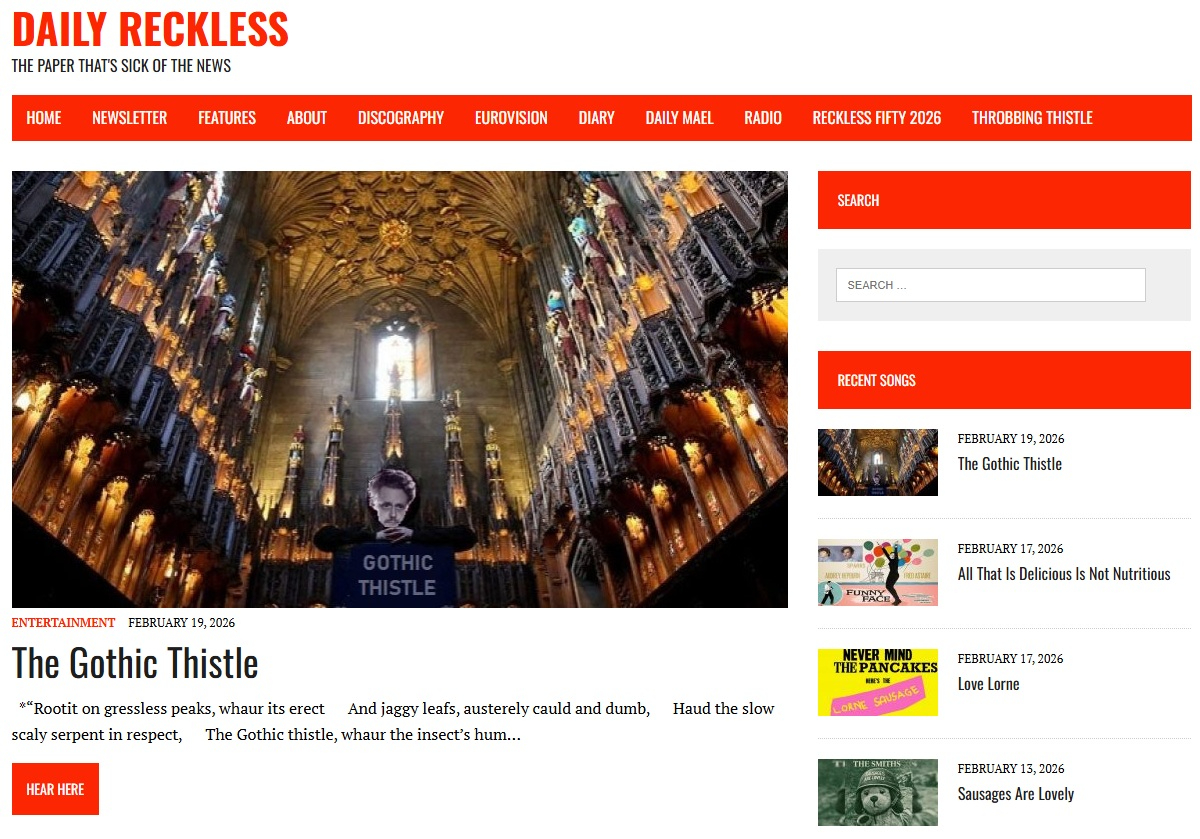
Task: Open the Discography page
Action: coord(401,118)
